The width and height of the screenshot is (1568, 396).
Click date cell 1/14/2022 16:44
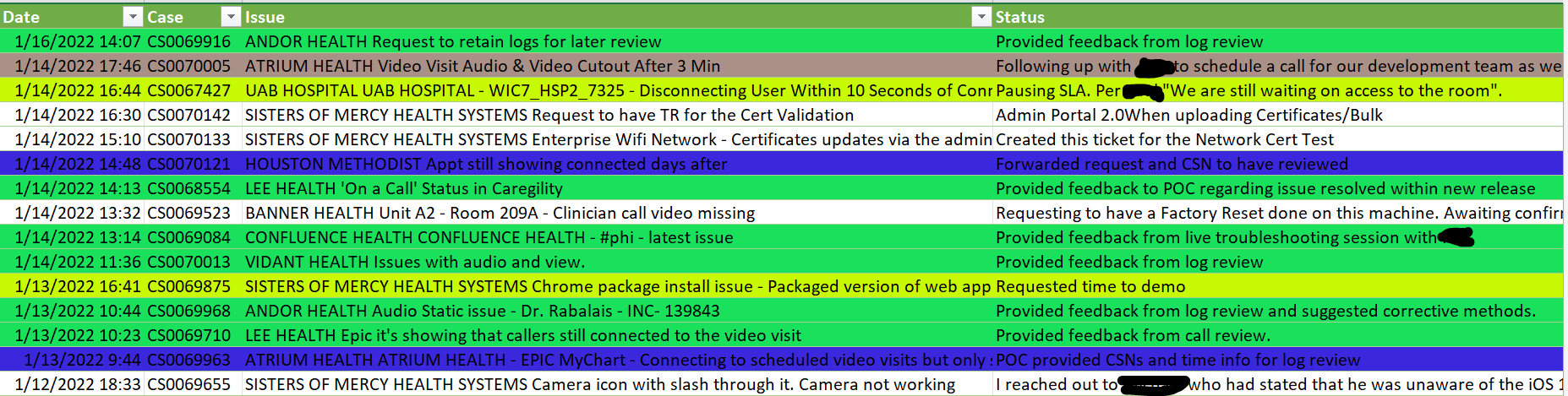pyautogui.click(x=72, y=90)
